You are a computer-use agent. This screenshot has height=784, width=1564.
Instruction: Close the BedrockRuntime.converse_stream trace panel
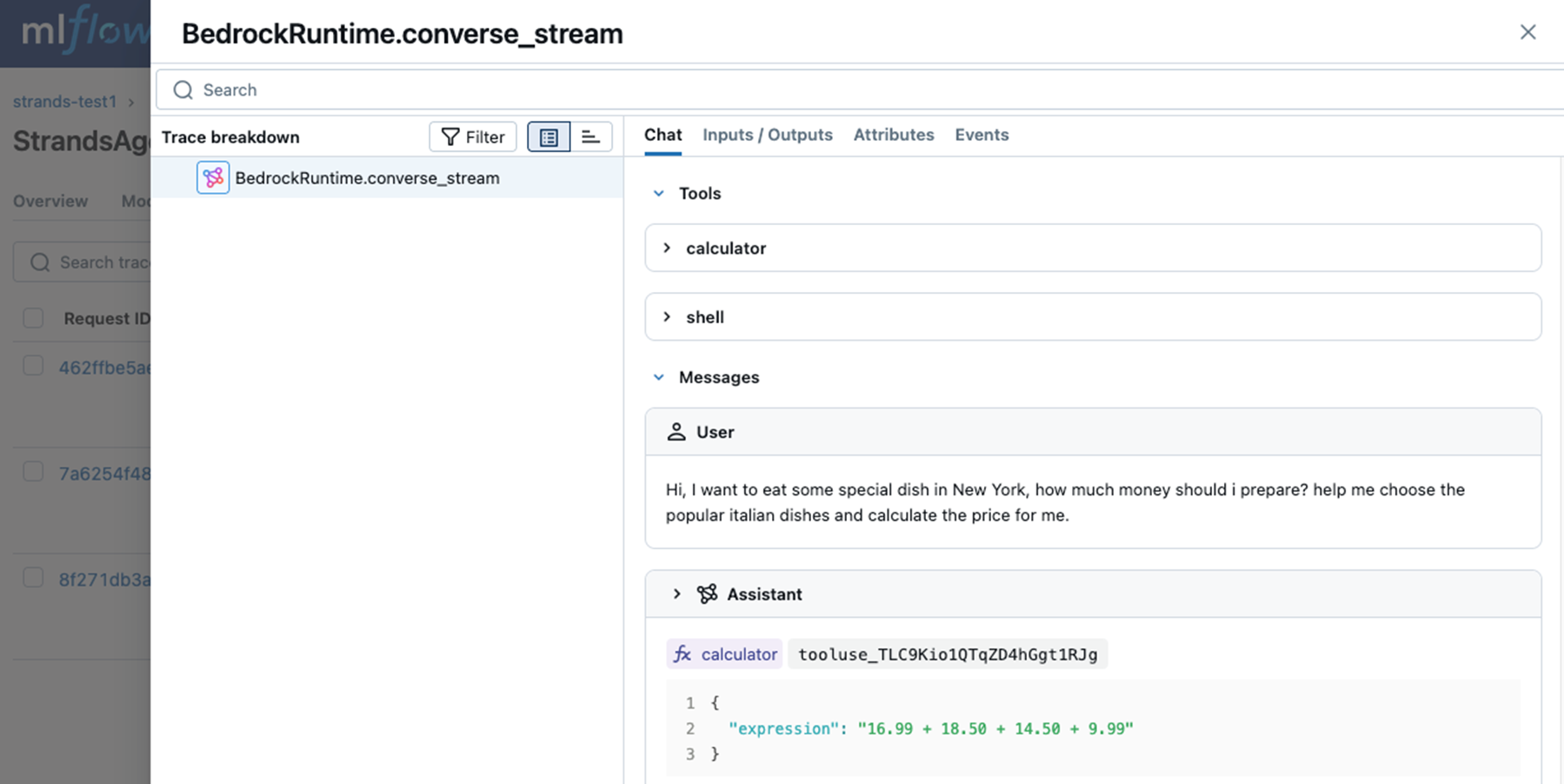click(1527, 32)
